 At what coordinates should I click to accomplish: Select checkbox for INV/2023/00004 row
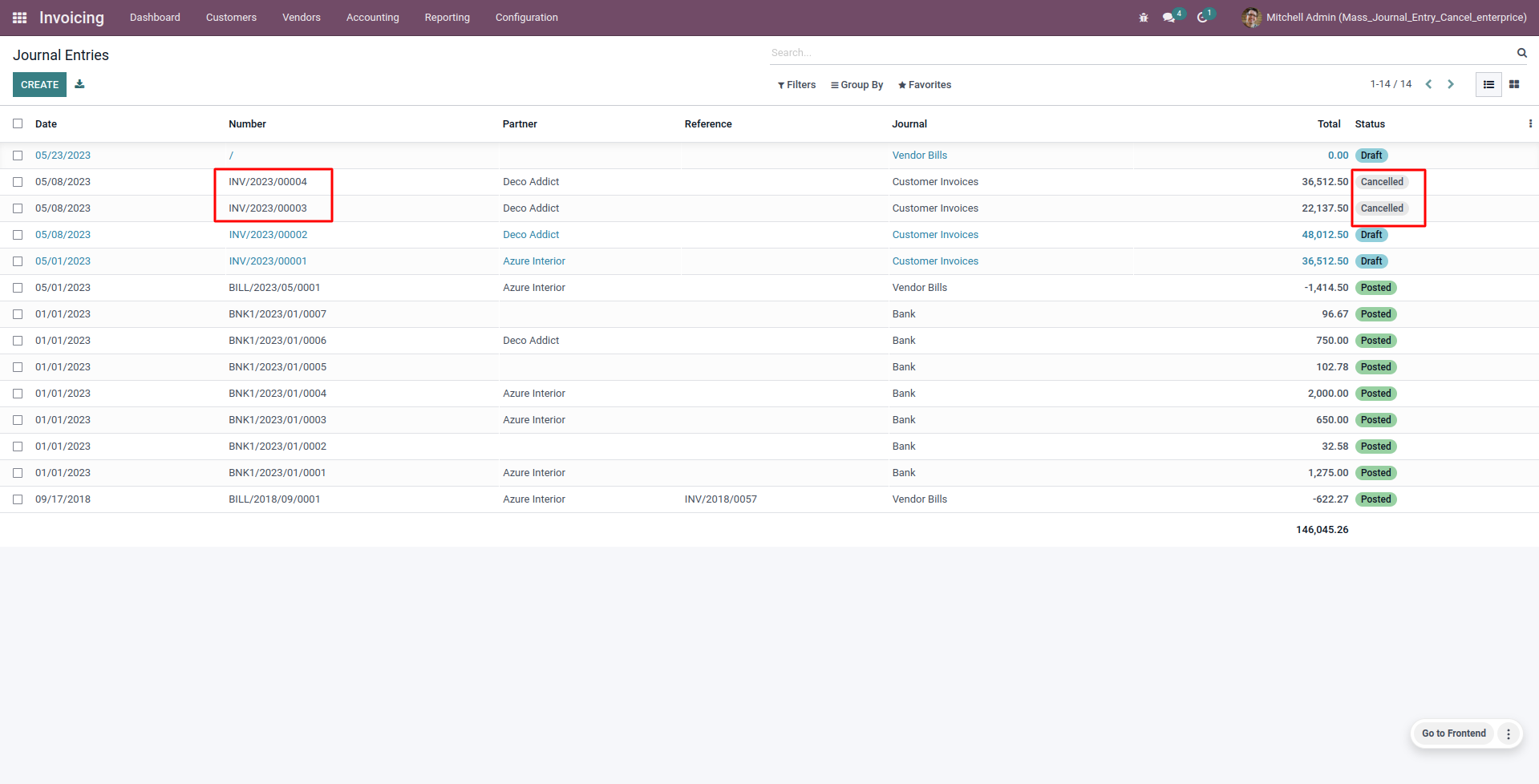pyautogui.click(x=18, y=182)
